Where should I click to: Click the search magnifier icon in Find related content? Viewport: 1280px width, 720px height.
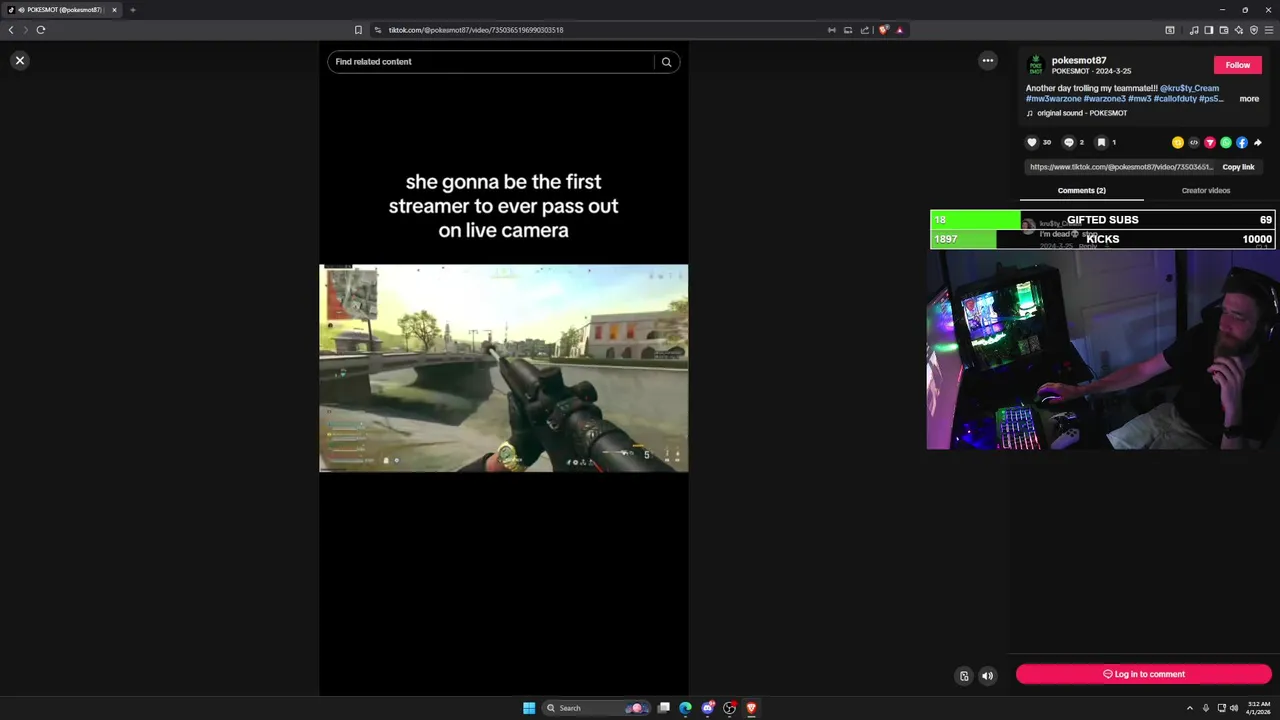coord(666,62)
